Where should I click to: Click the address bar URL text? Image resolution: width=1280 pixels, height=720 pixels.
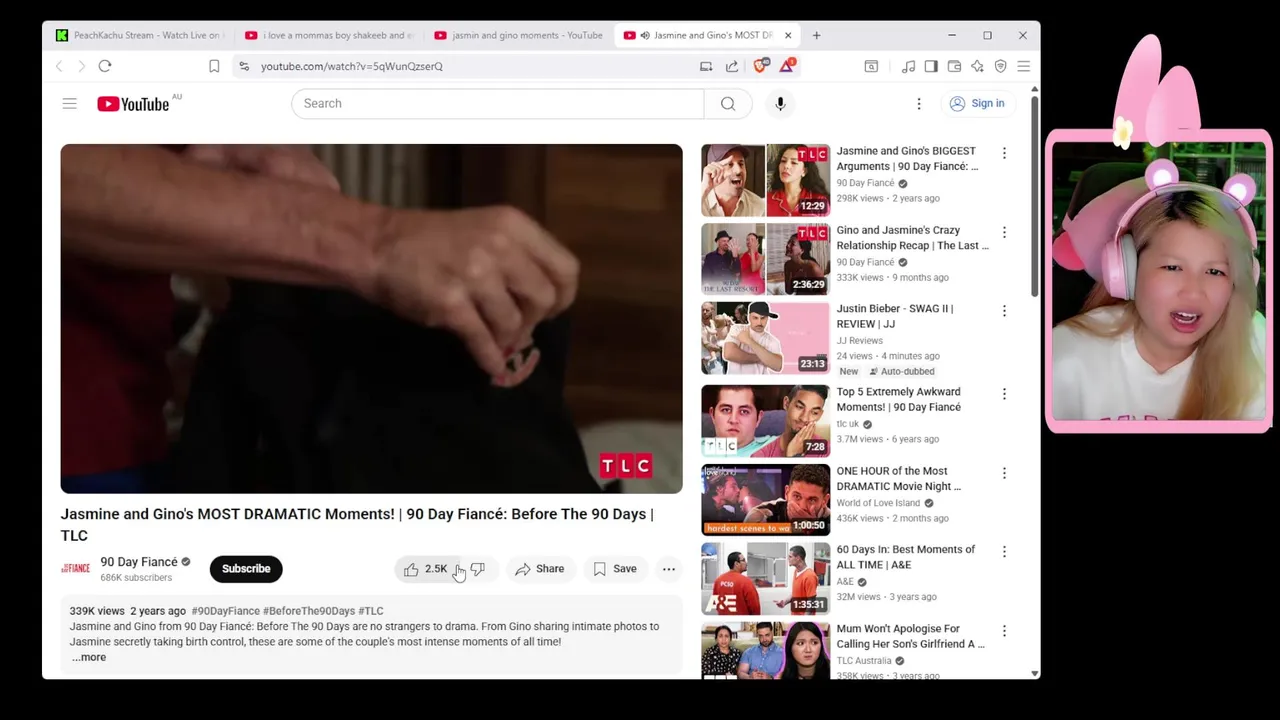click(x=352, y=66)
